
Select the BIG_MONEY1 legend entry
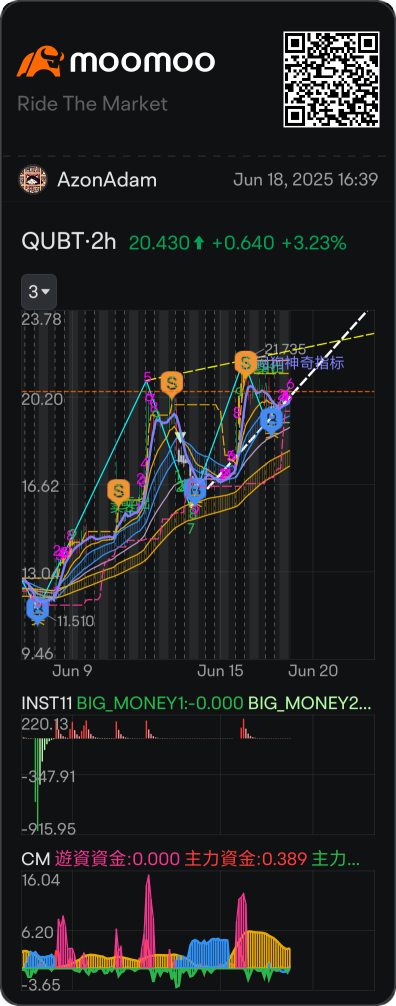click(x=160, y=703)
